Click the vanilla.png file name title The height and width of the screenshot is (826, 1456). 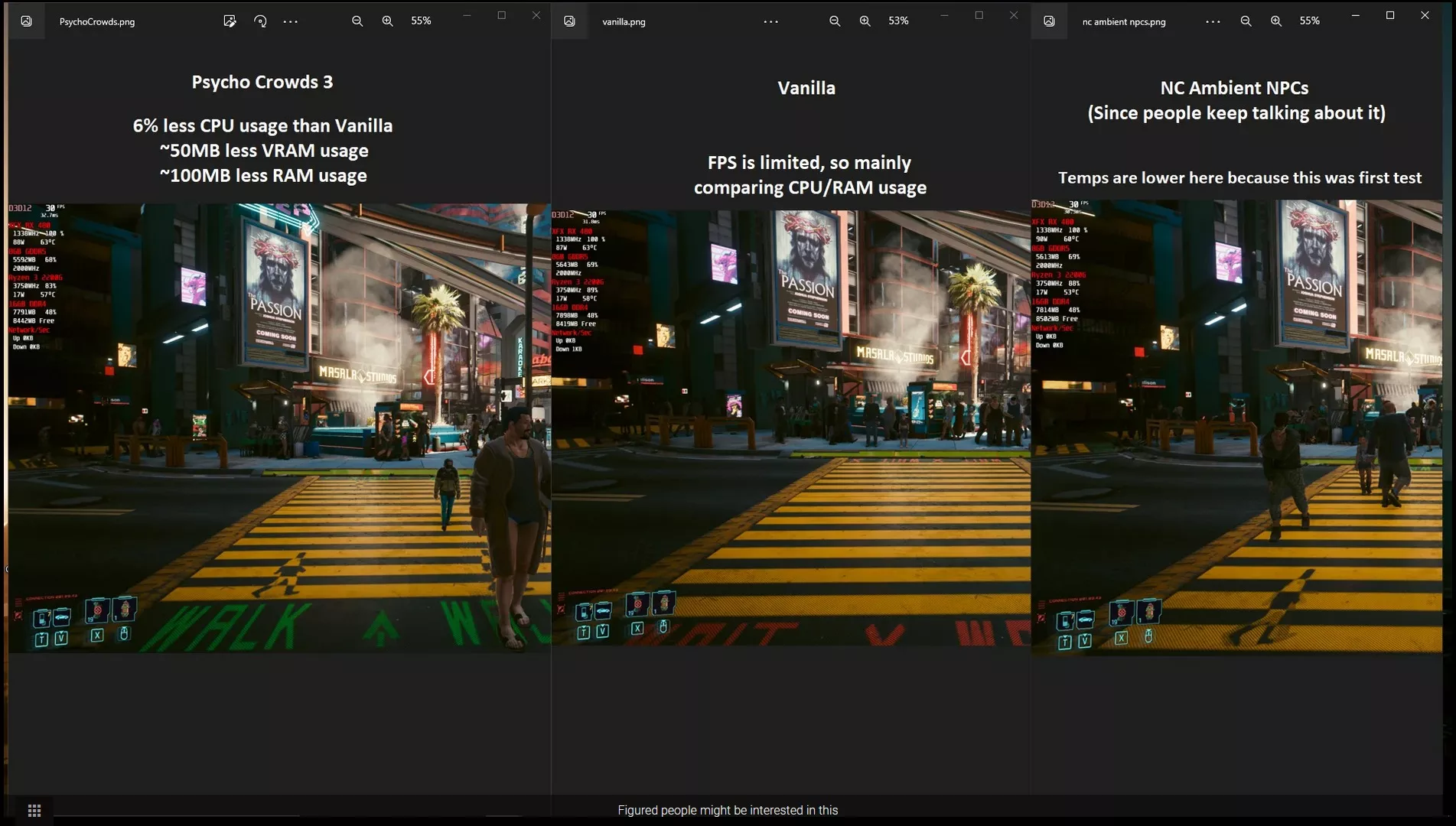tap(624, 22)
